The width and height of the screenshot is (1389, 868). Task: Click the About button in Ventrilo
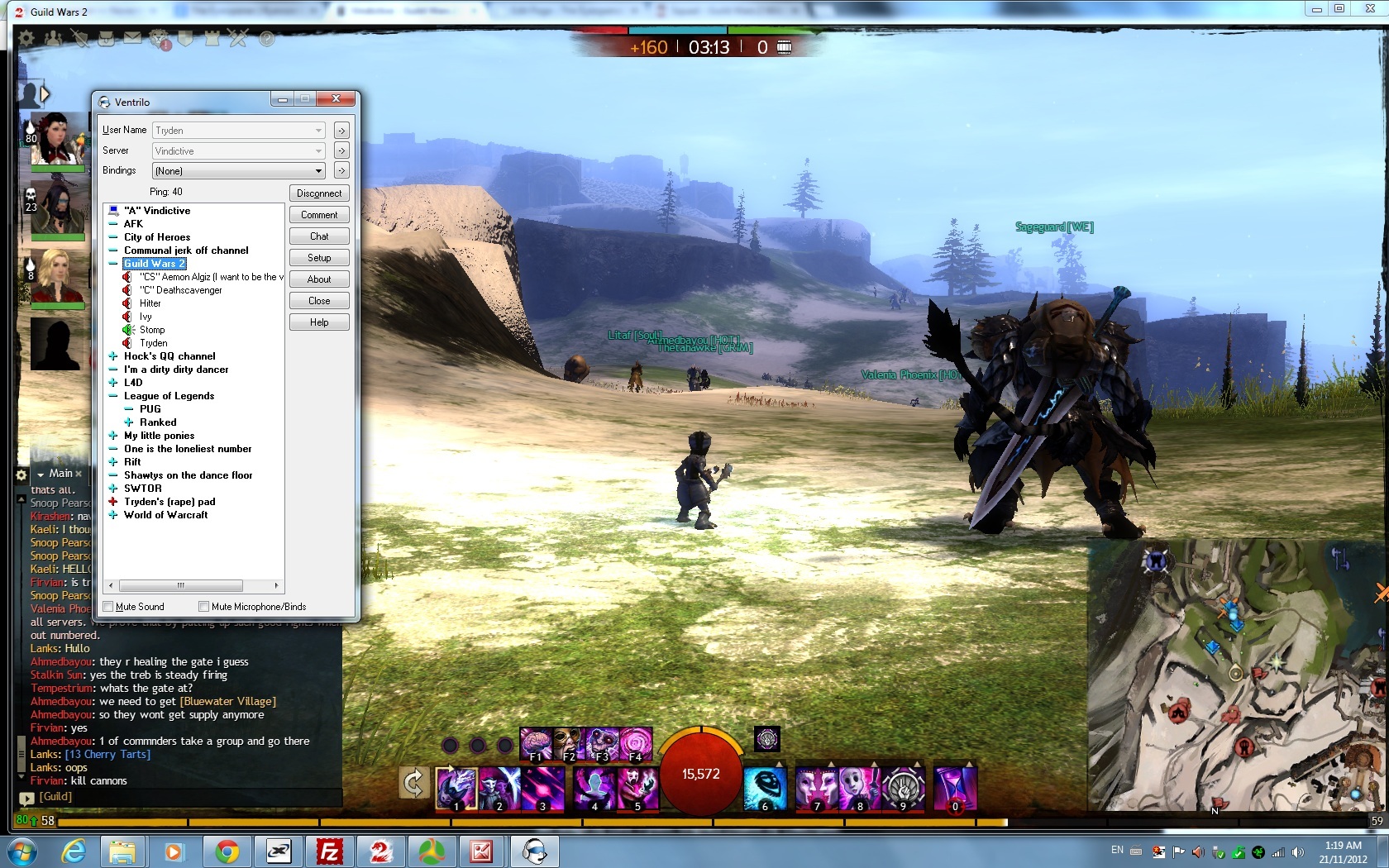tap(319, 279)
